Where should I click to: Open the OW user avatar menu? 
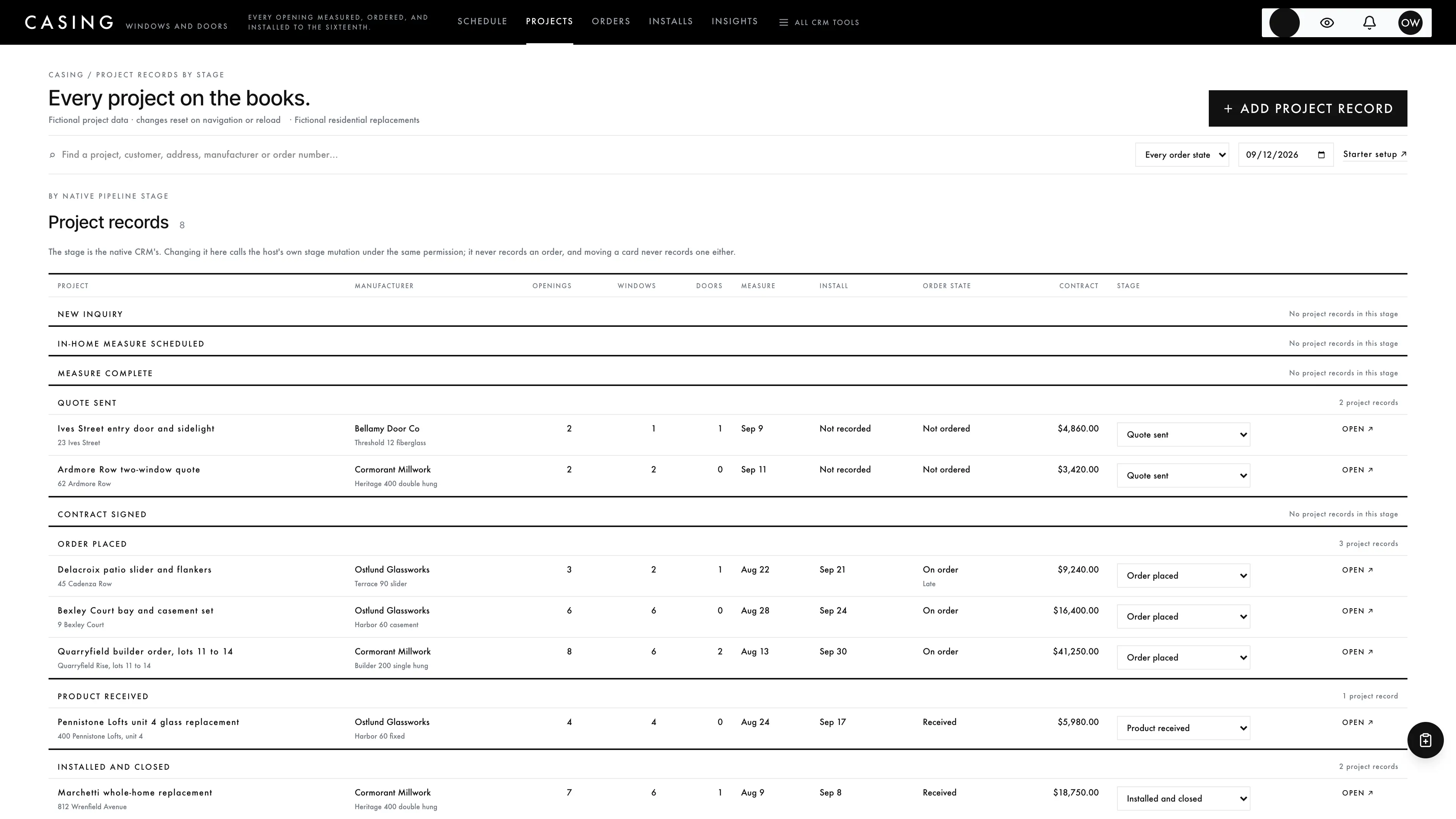coord(1410,23)
